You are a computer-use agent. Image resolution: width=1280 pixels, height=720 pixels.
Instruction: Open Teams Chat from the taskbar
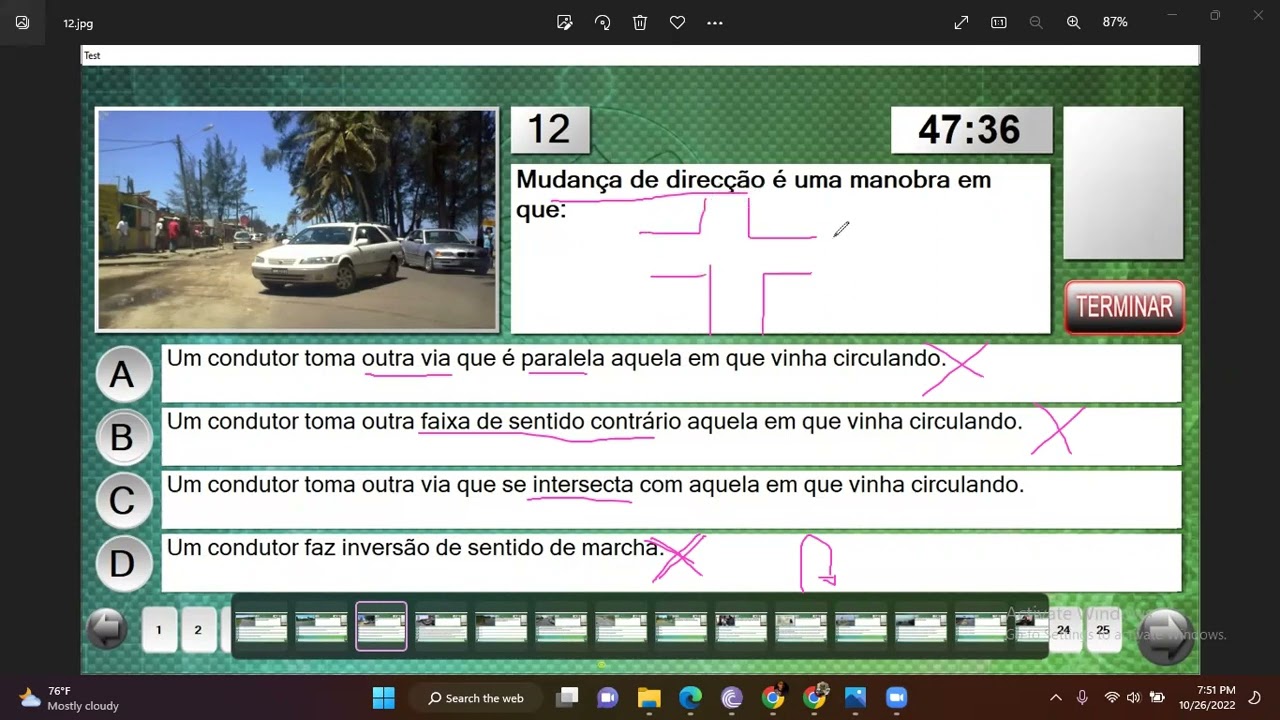[x=607, y=698]
